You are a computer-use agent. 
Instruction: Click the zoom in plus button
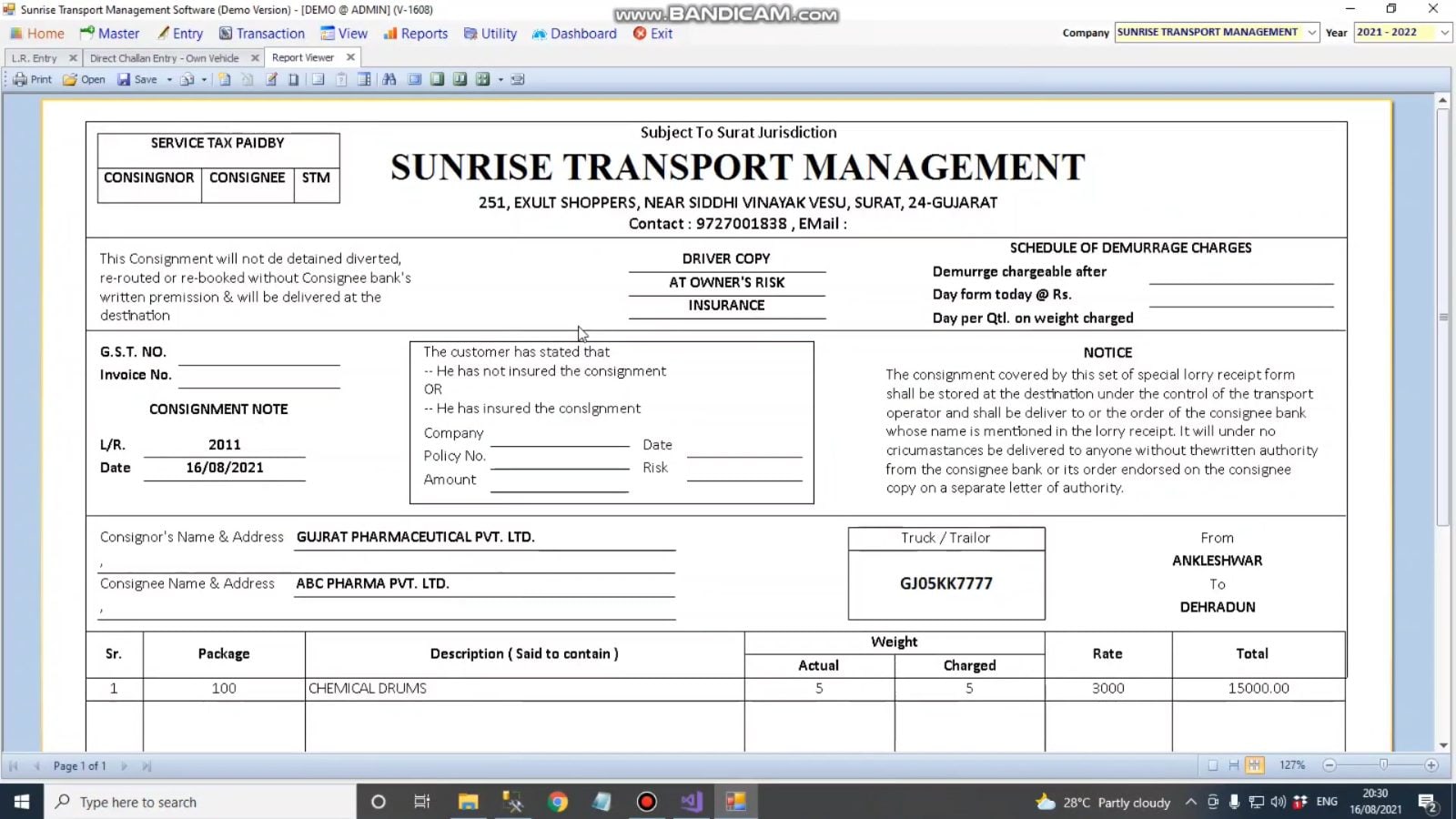(x=1431, y=765)
